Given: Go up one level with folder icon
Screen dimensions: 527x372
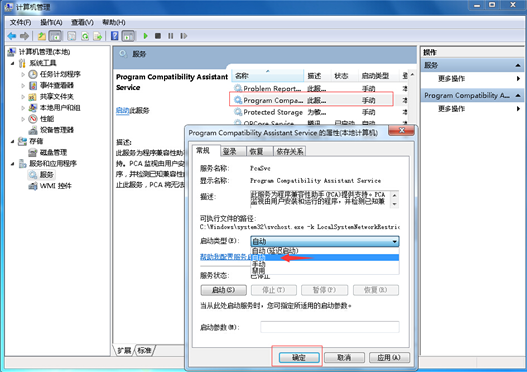Looking at the screenshot, I should pyautogui.click(x=42, y=36).
